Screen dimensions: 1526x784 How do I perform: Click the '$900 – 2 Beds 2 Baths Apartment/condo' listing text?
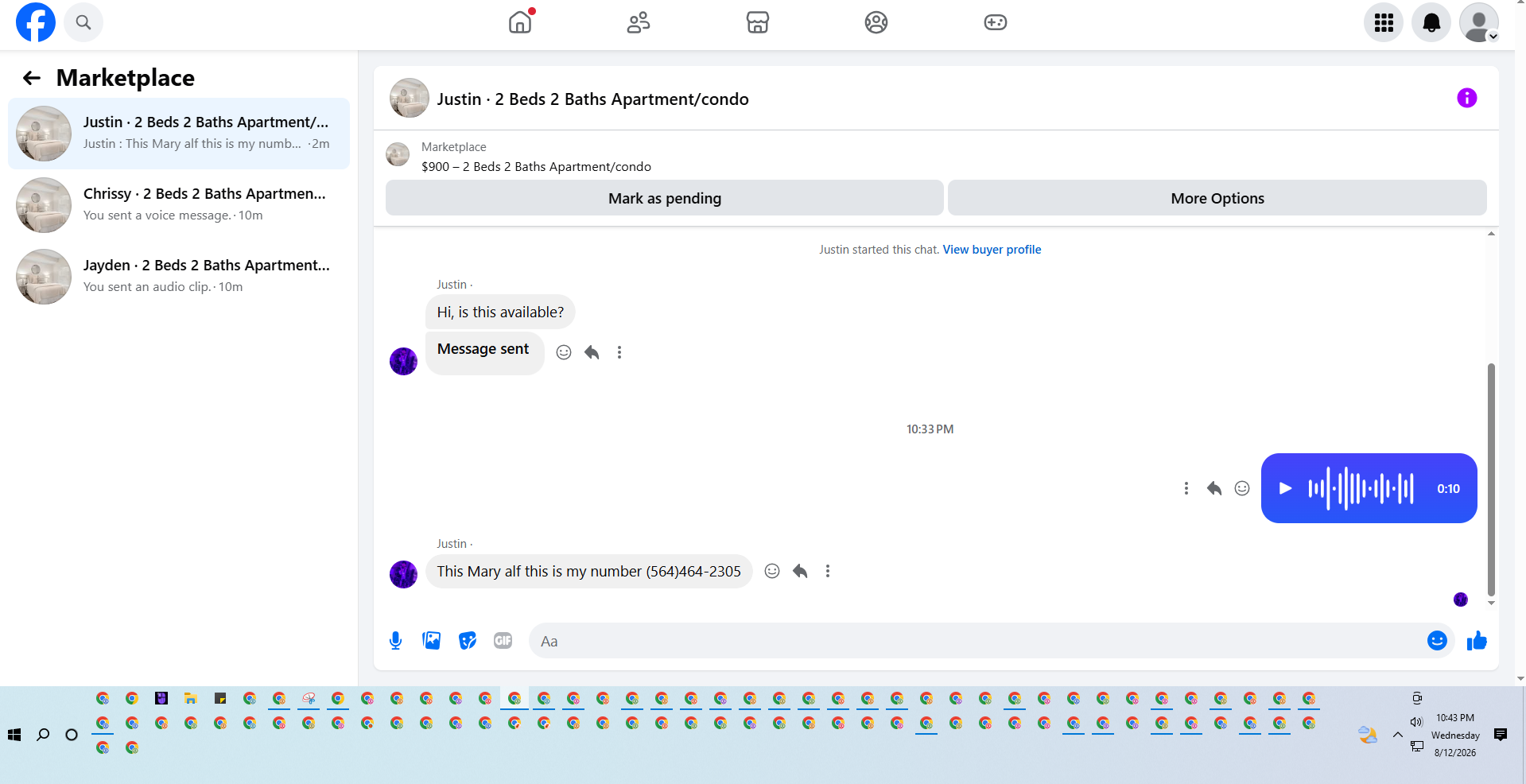click(x=536, y=167)
